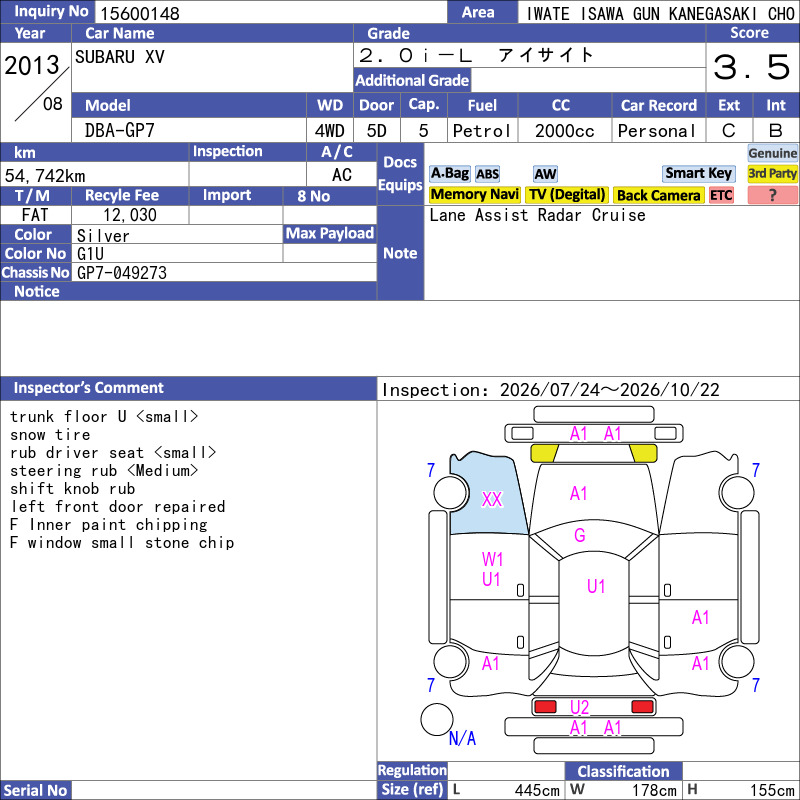Click the Petrol fuel value
This screenshot has height=800, width=800.
481,131
